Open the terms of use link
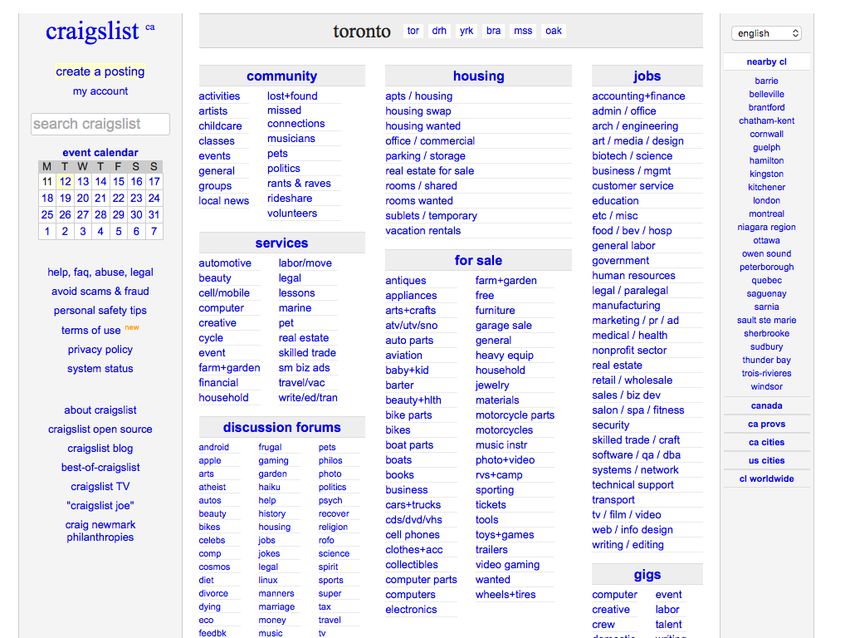This screenshot has height=638, width=850. click(91, 330)
